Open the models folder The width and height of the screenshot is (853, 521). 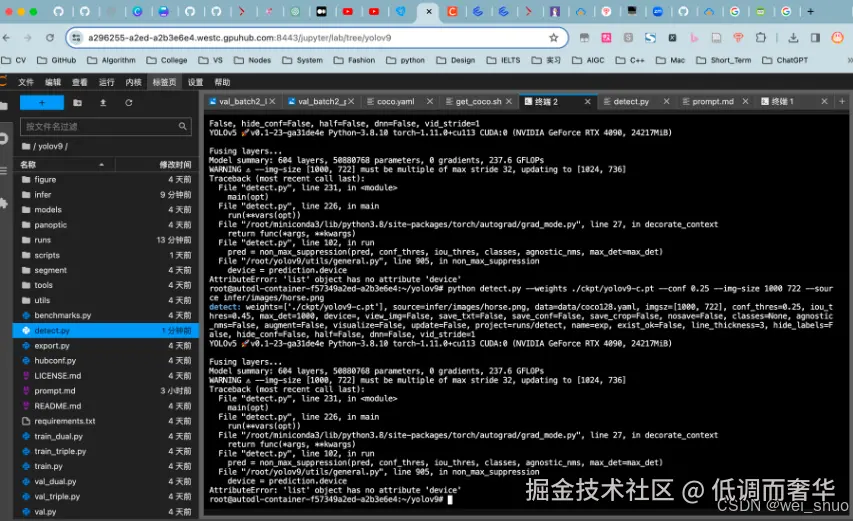click(106, 209)
